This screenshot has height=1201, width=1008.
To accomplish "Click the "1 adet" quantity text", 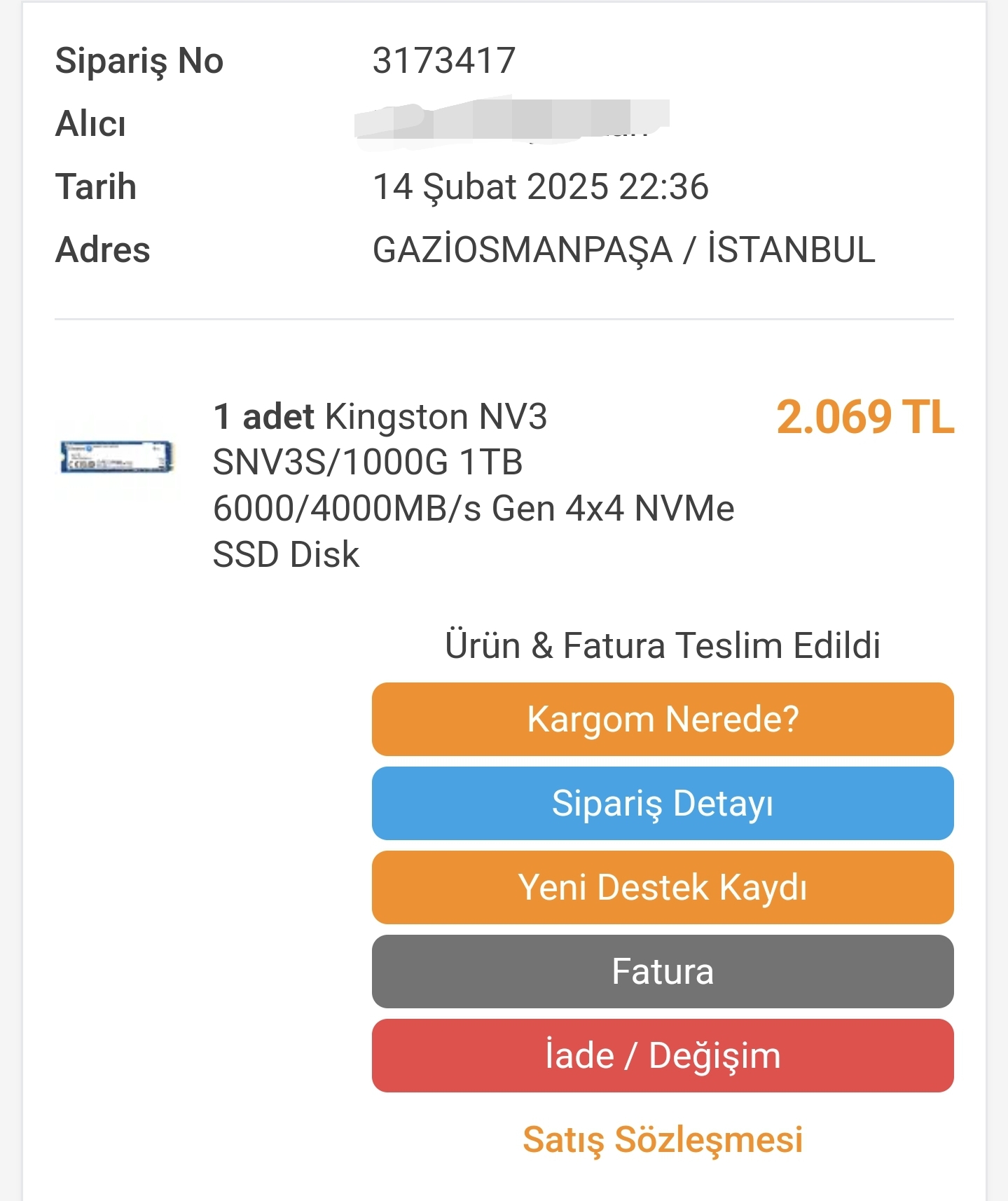I will click(x=263, y=417).
